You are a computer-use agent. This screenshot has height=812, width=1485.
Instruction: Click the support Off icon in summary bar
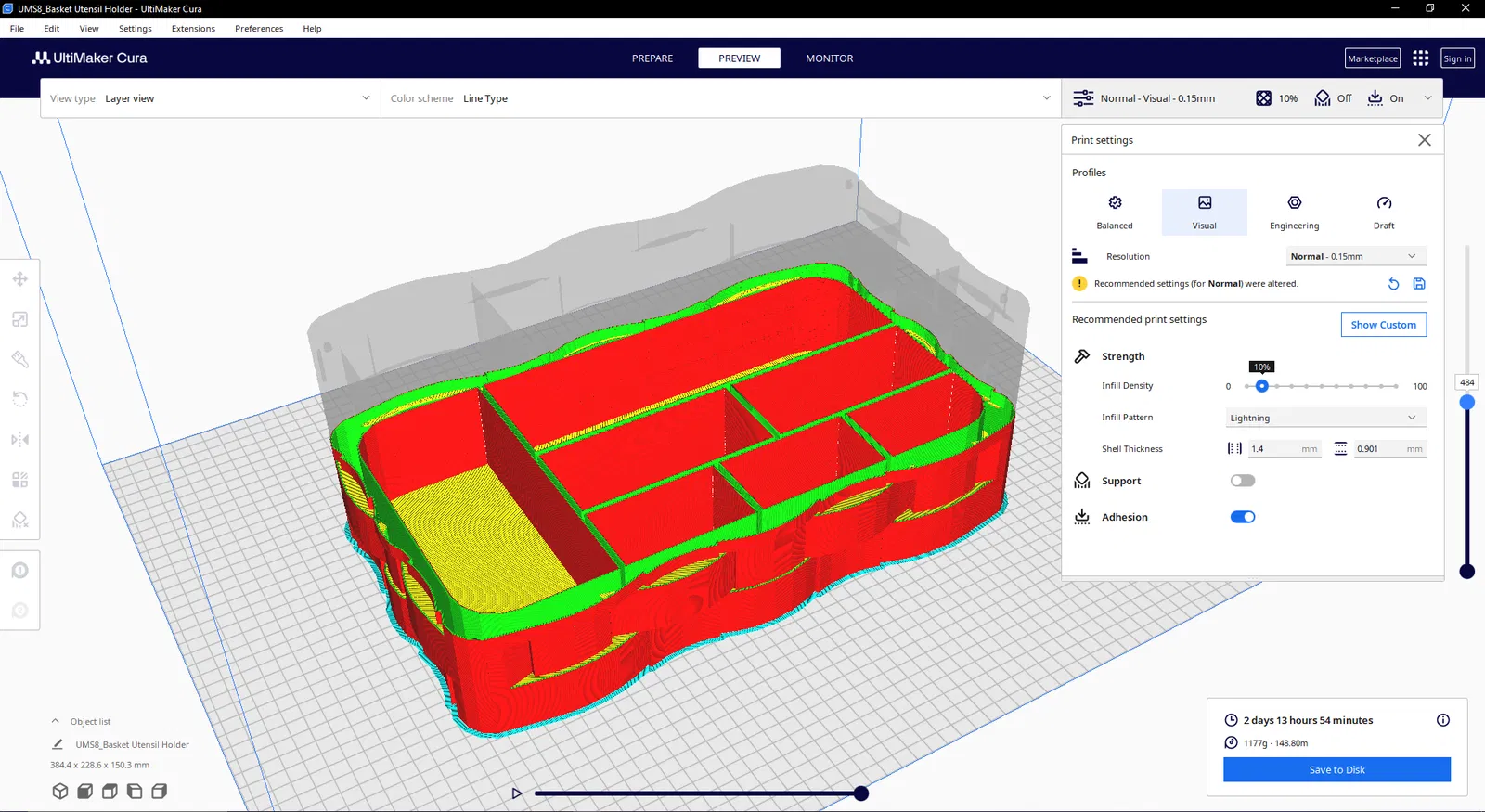(x=1323, y=98)
